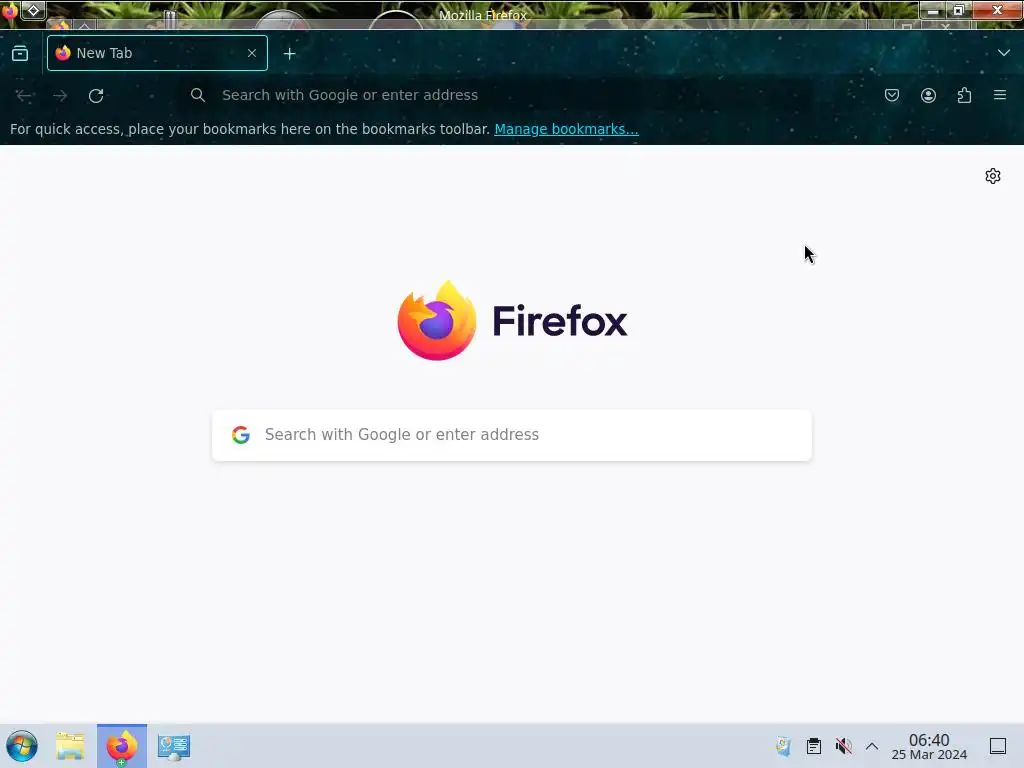Open the Firefox View icon
This screenshot has height=768, width=1024.
(x=20, y=54)
